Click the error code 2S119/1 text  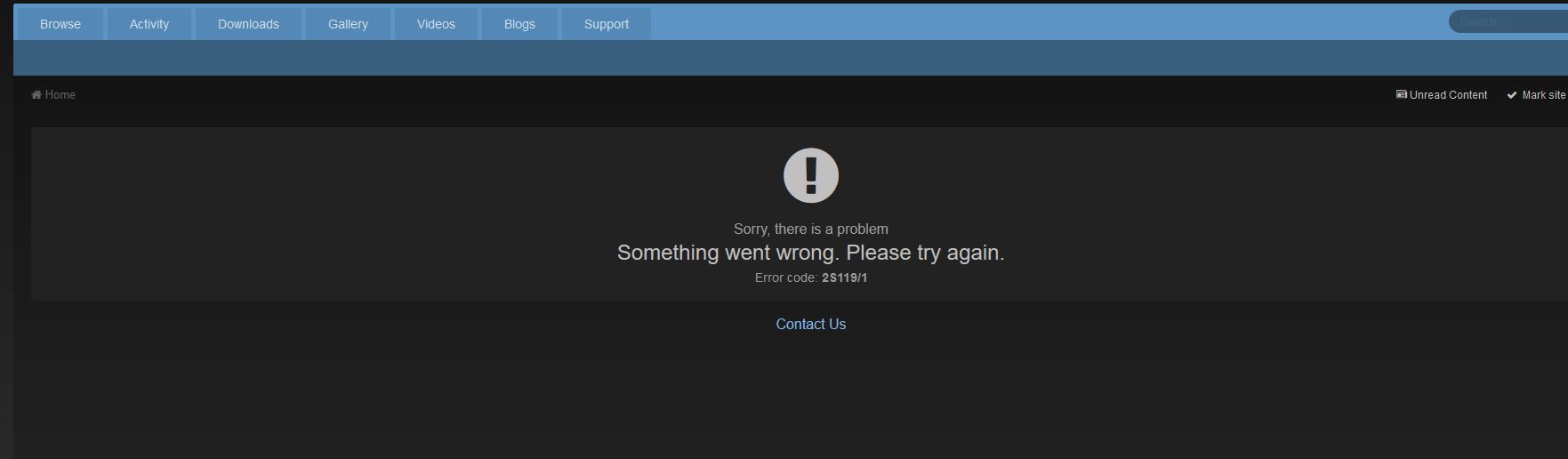point(845,278)
